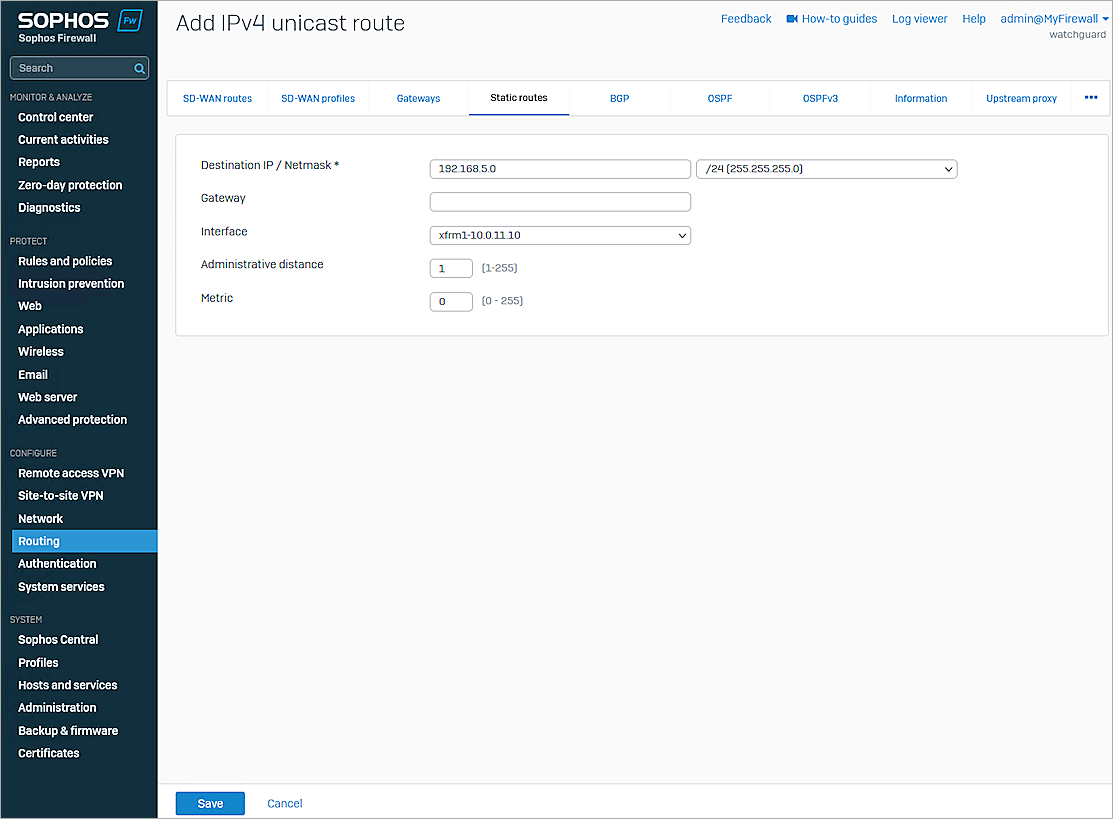Open Intrusion prevention from the sidebar
The width and height of the screenshot is (1113, 819).
[70, 283]
